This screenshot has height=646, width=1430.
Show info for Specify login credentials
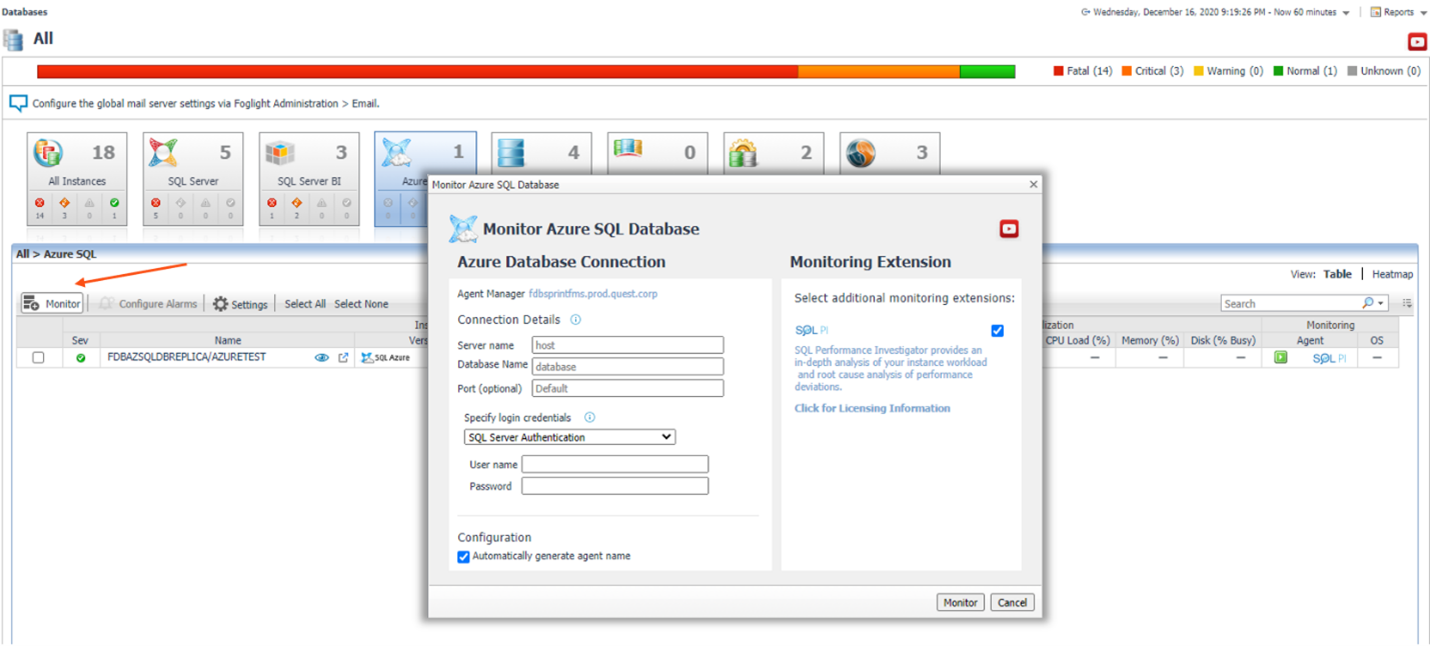tap(589, 417)
